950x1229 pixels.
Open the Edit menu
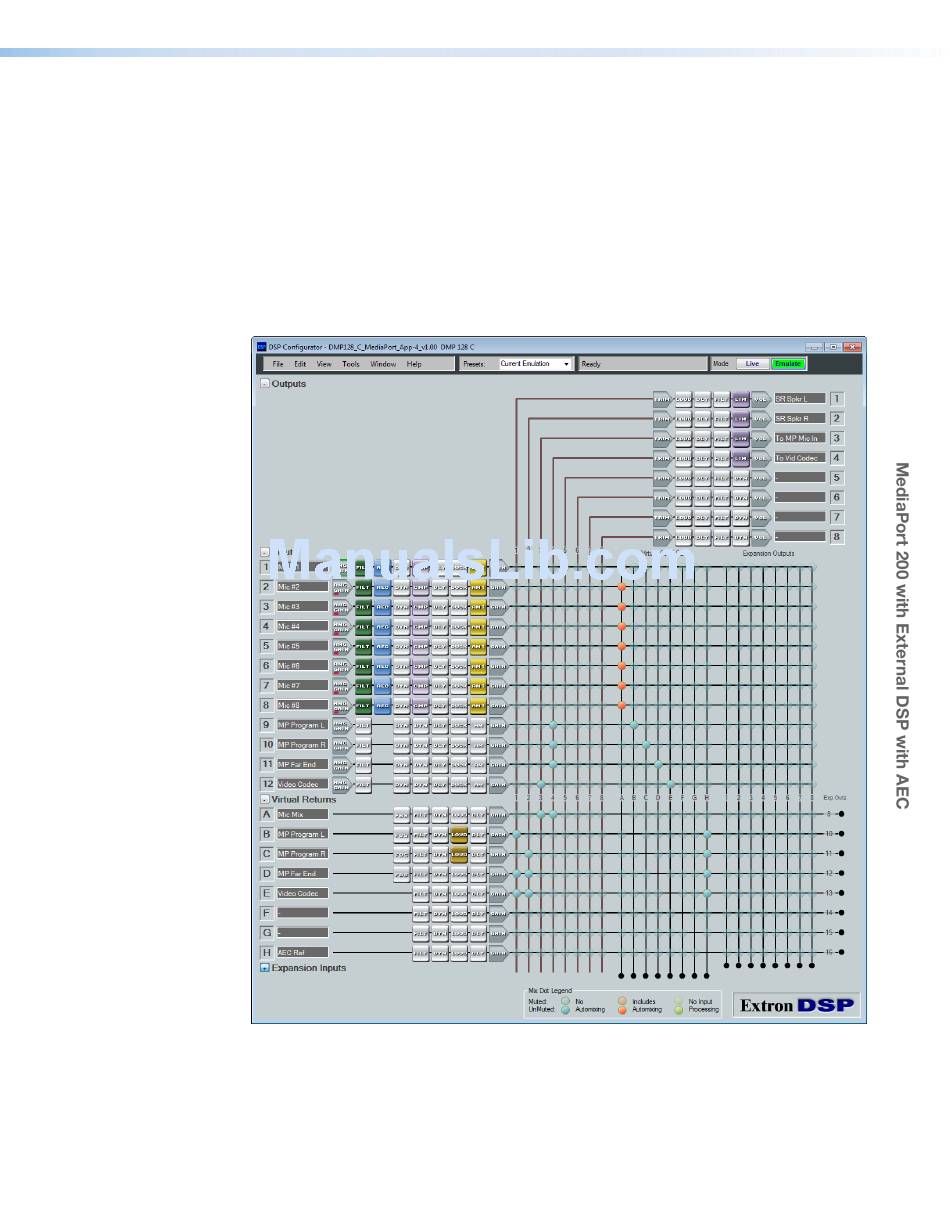[300, 364]
